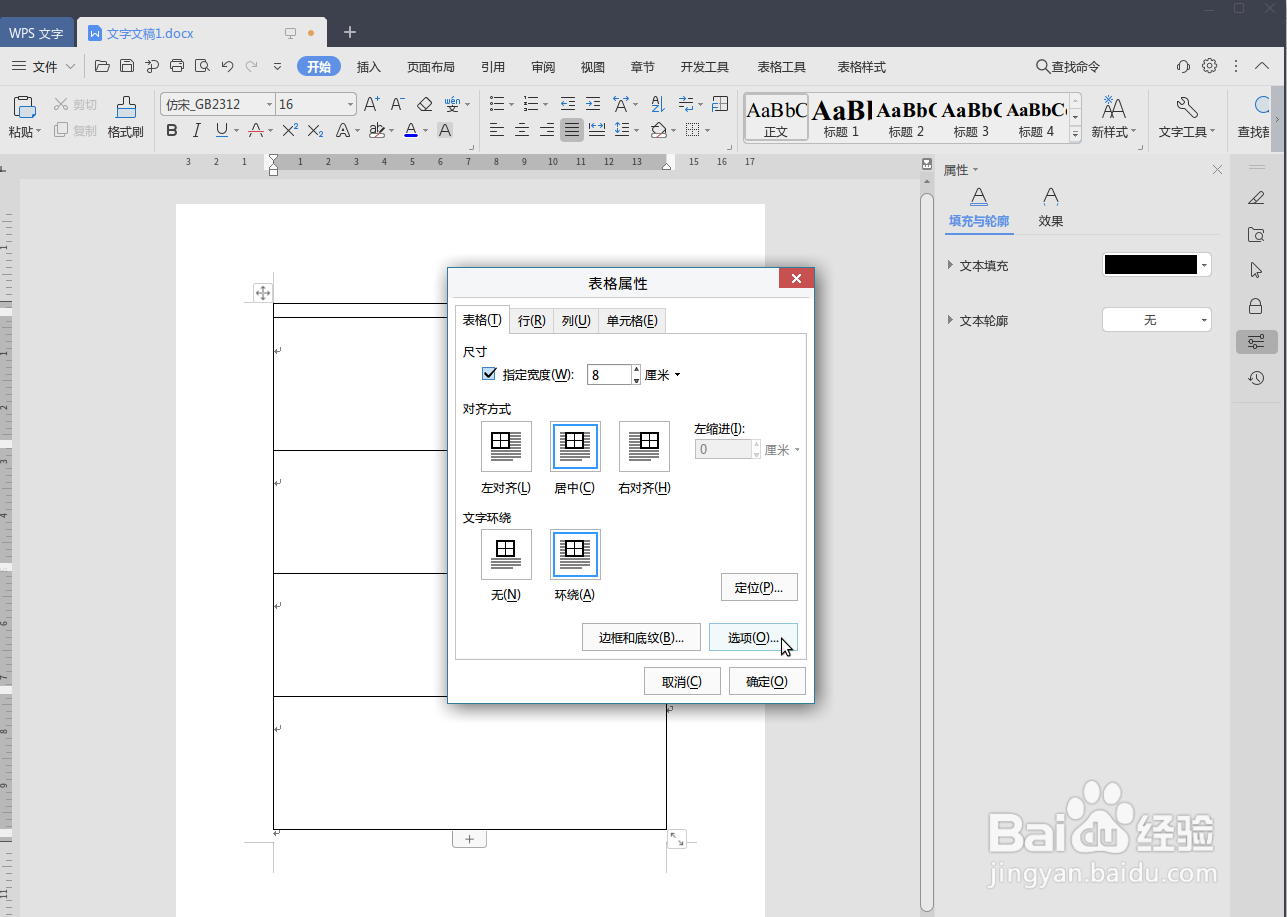1287x917 pixels.
Task: Center text in ribbon
Action: click(x=522, y=130)
